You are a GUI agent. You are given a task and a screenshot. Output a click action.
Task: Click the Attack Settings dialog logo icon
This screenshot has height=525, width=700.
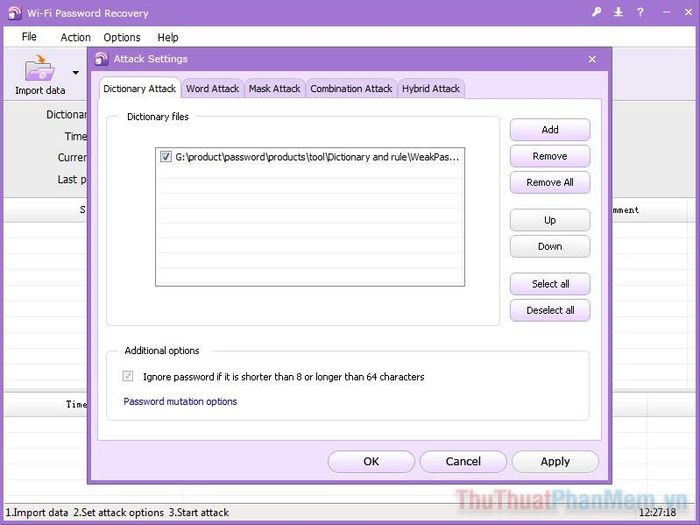[x=101, y=59]
